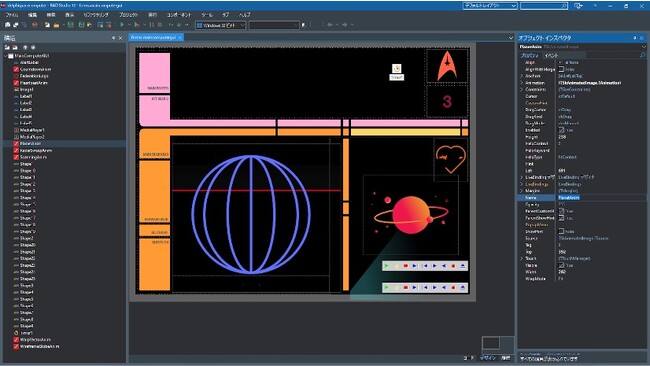Click the desktop layout icon in the title bar
Screen dimensions: 650x366
(x=578, y=6)
